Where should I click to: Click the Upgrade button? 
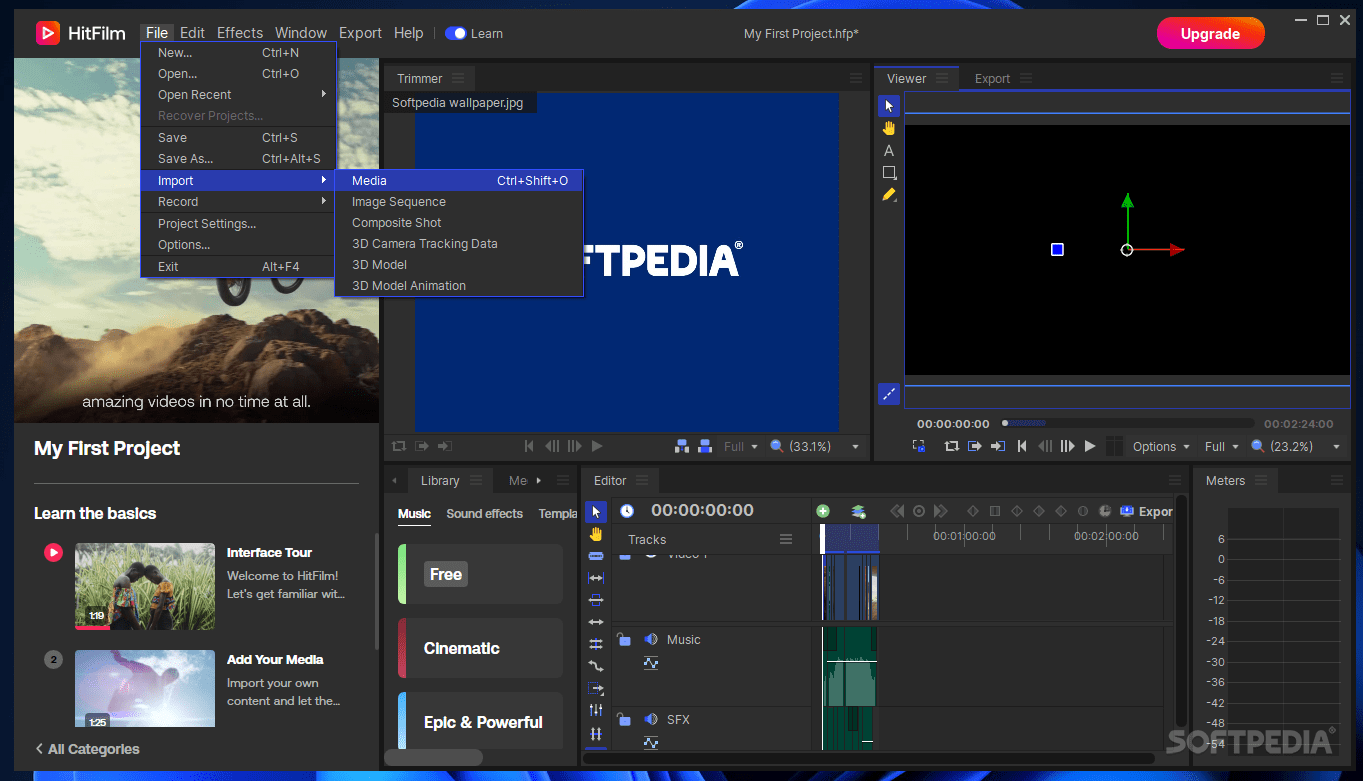[1210, 33]
